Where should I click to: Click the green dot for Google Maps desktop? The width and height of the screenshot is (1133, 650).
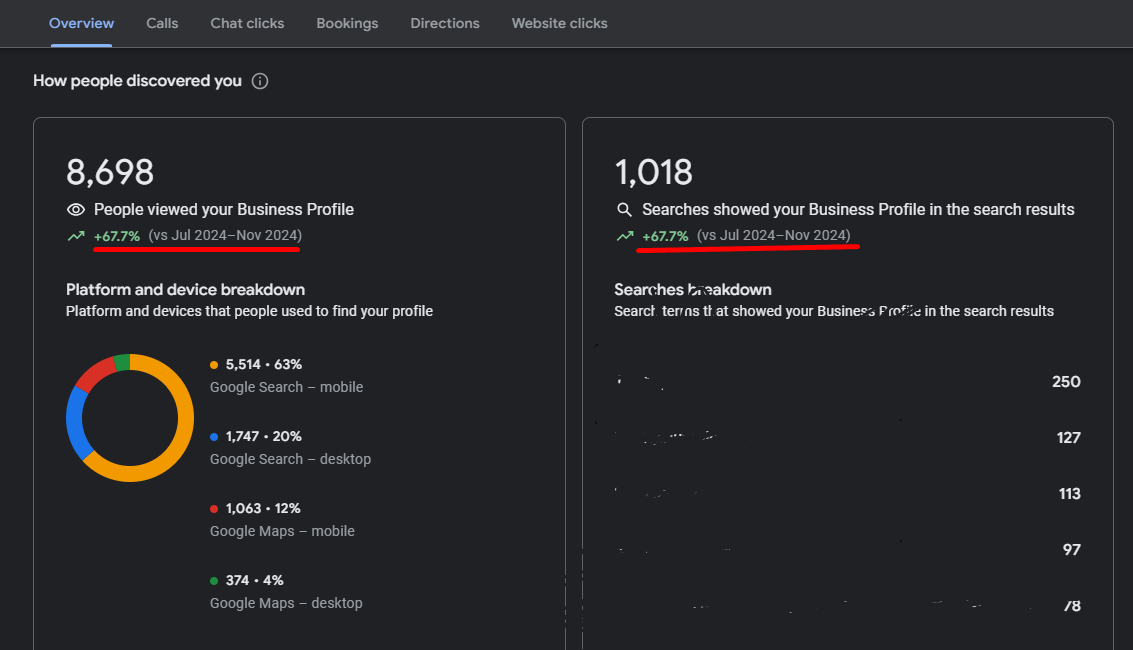click(215, 581)
